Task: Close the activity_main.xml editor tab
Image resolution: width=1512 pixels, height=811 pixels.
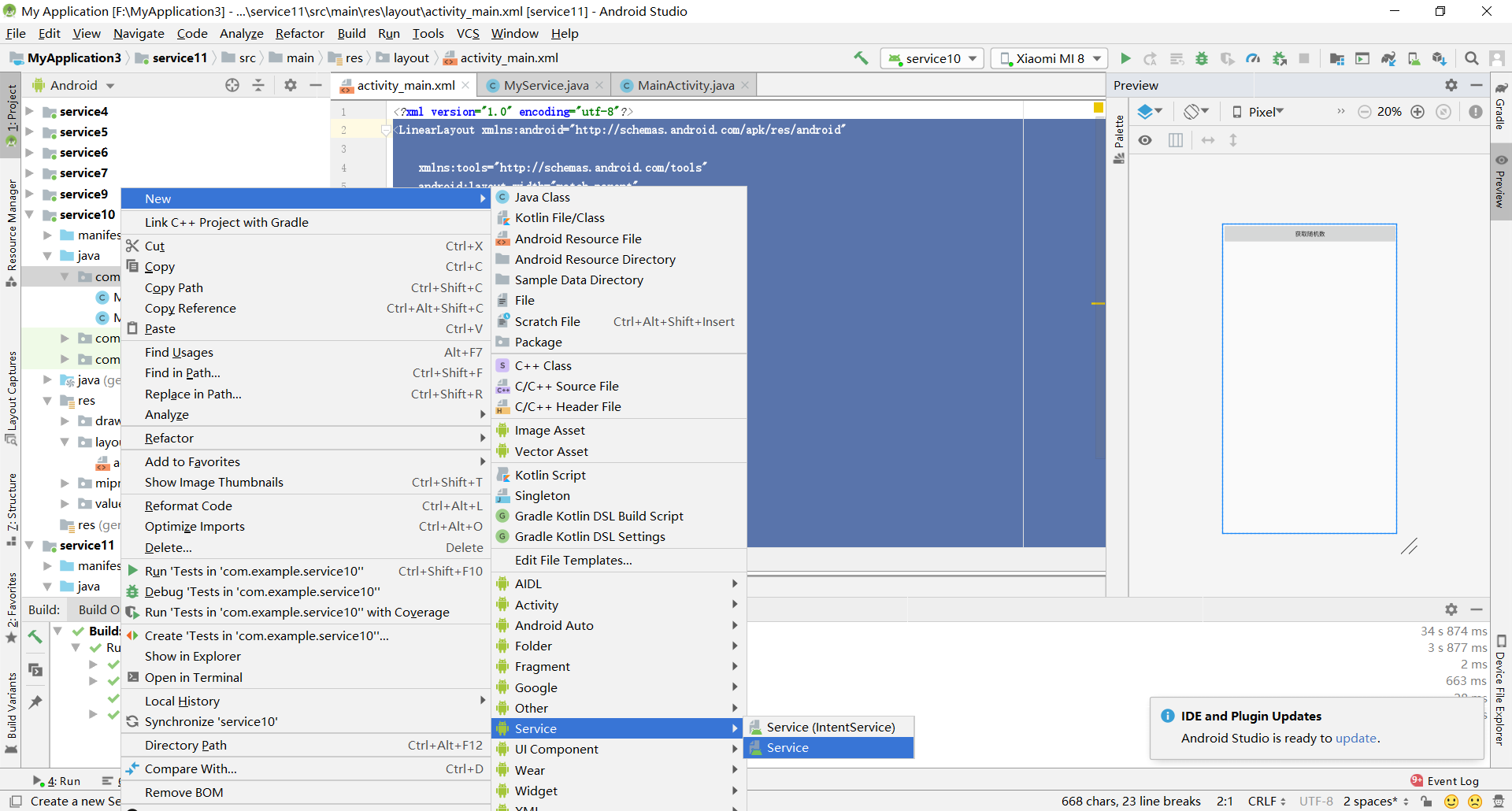Action: 465,85
